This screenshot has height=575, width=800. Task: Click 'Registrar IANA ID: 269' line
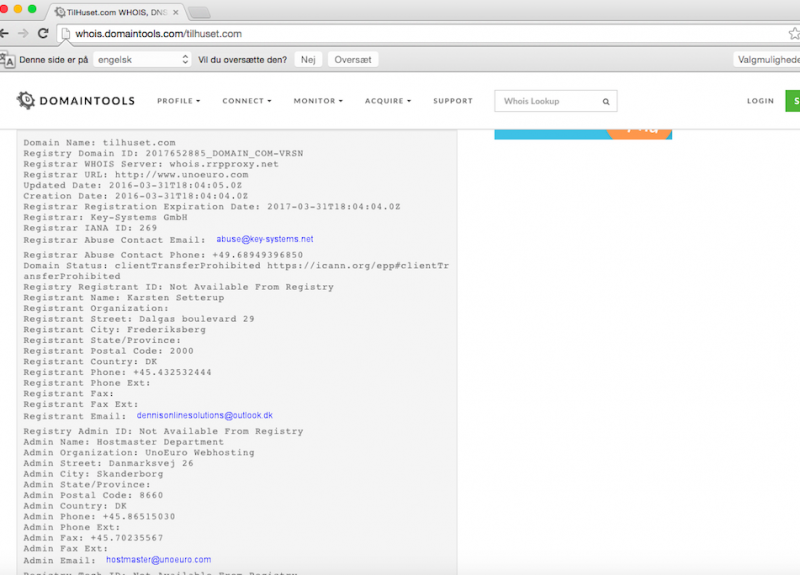pyautogui.click(x=90, y=228)
